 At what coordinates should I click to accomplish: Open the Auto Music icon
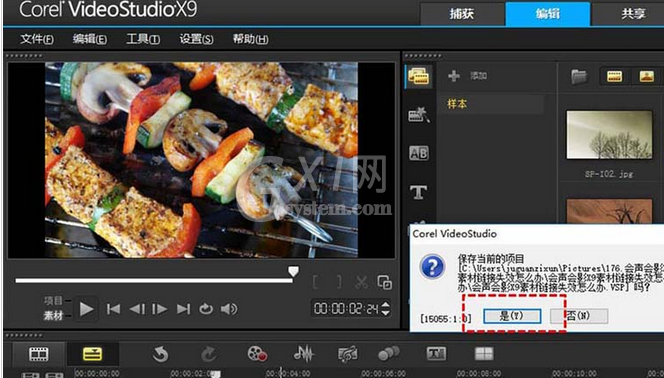(x=348, y=354)
